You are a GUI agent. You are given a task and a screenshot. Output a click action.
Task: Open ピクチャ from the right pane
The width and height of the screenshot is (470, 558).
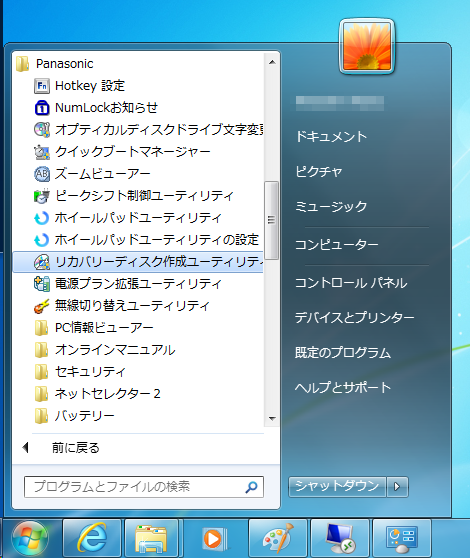point(319,172)
